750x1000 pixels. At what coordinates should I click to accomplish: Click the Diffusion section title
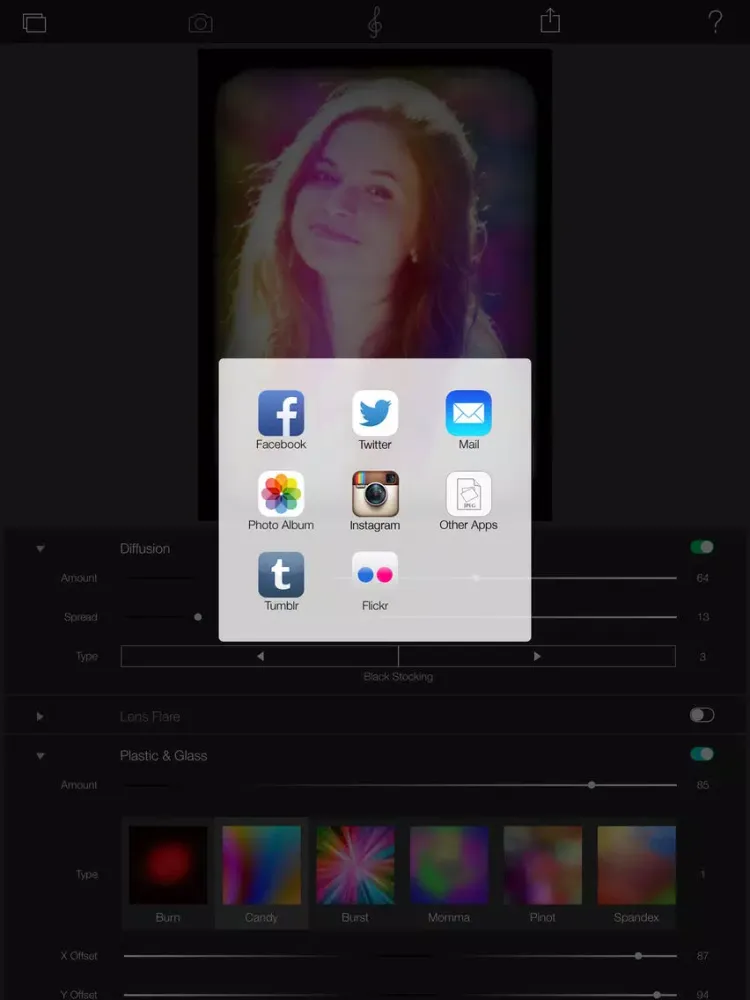coord(145,548)
